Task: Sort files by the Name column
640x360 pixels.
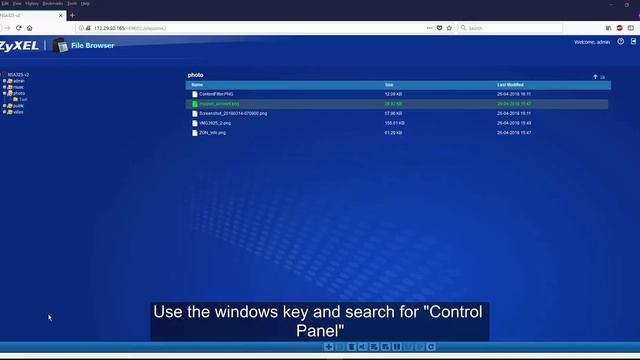Action: pyautogui.click(x=197, y=85)
